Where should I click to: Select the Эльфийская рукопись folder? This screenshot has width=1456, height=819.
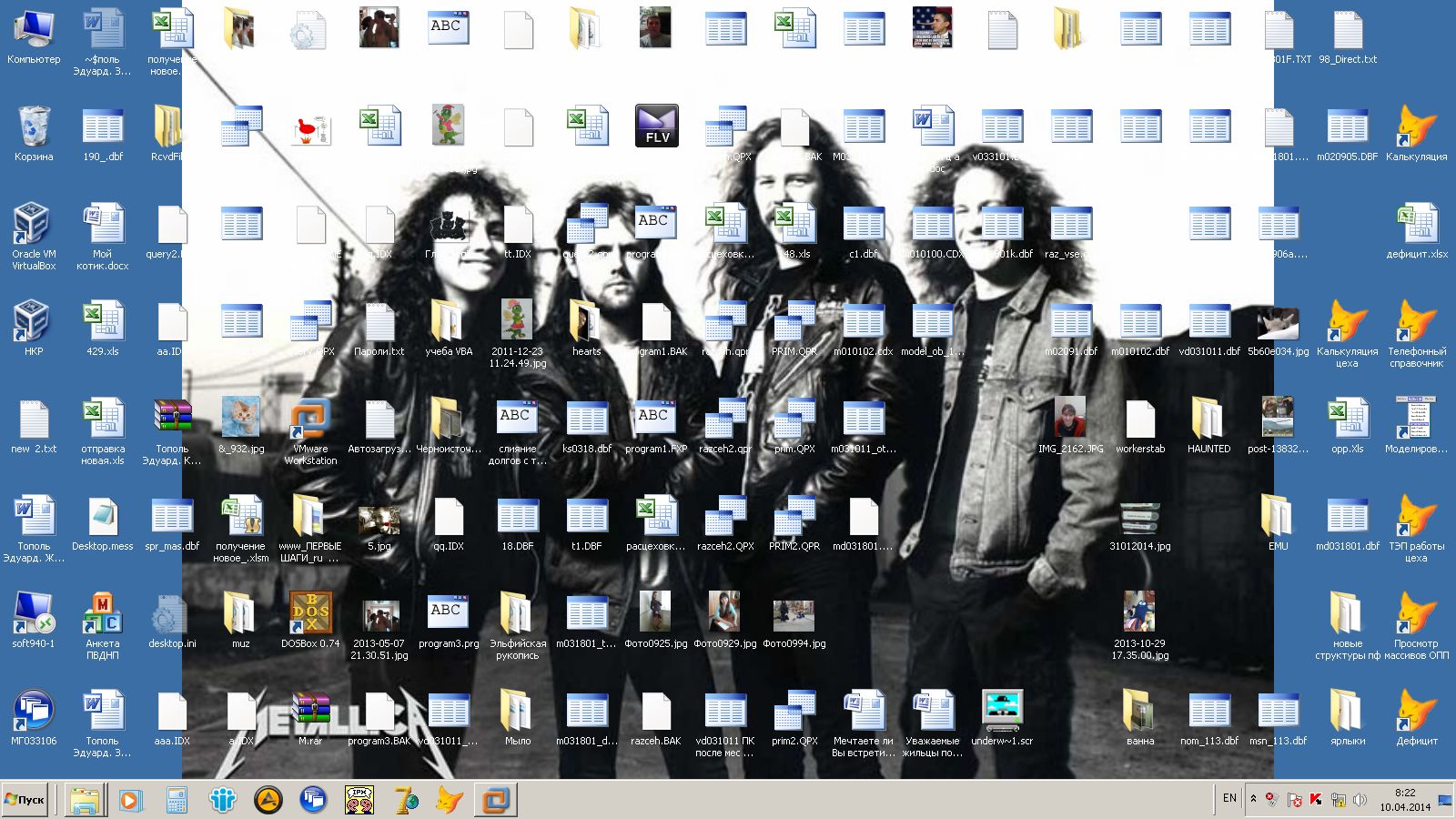[518, 626]
